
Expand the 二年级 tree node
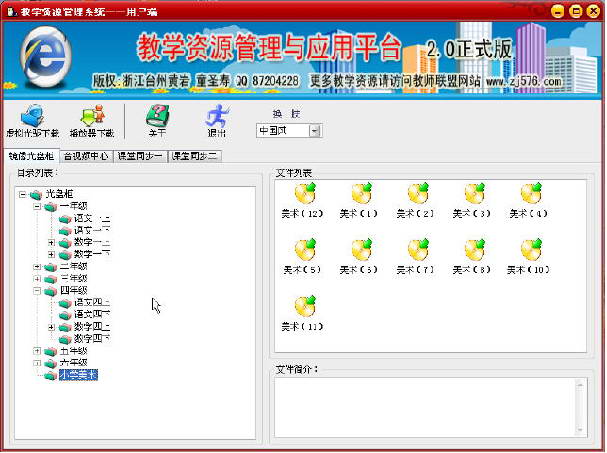37,267
